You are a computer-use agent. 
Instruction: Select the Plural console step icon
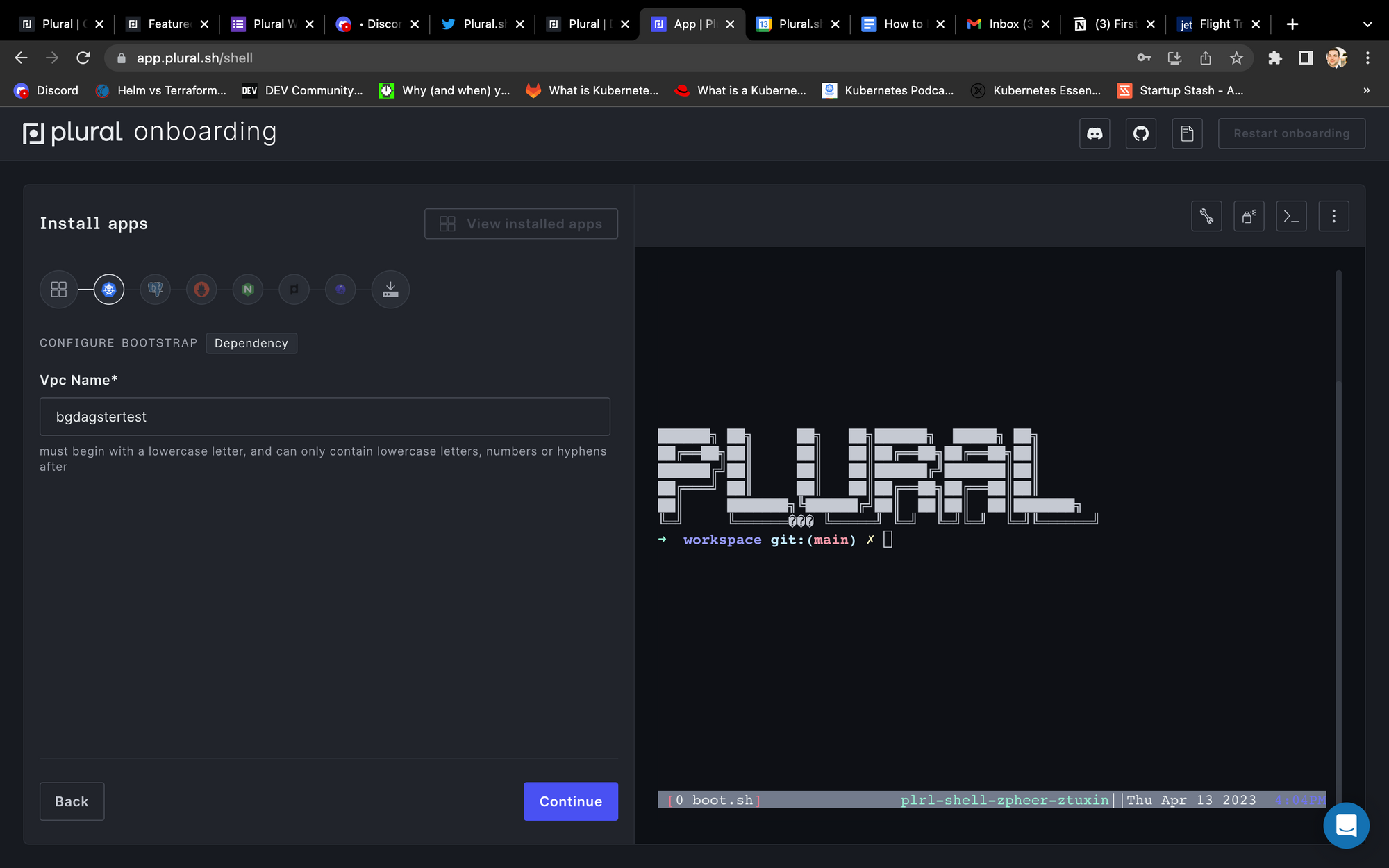[294, 290]
